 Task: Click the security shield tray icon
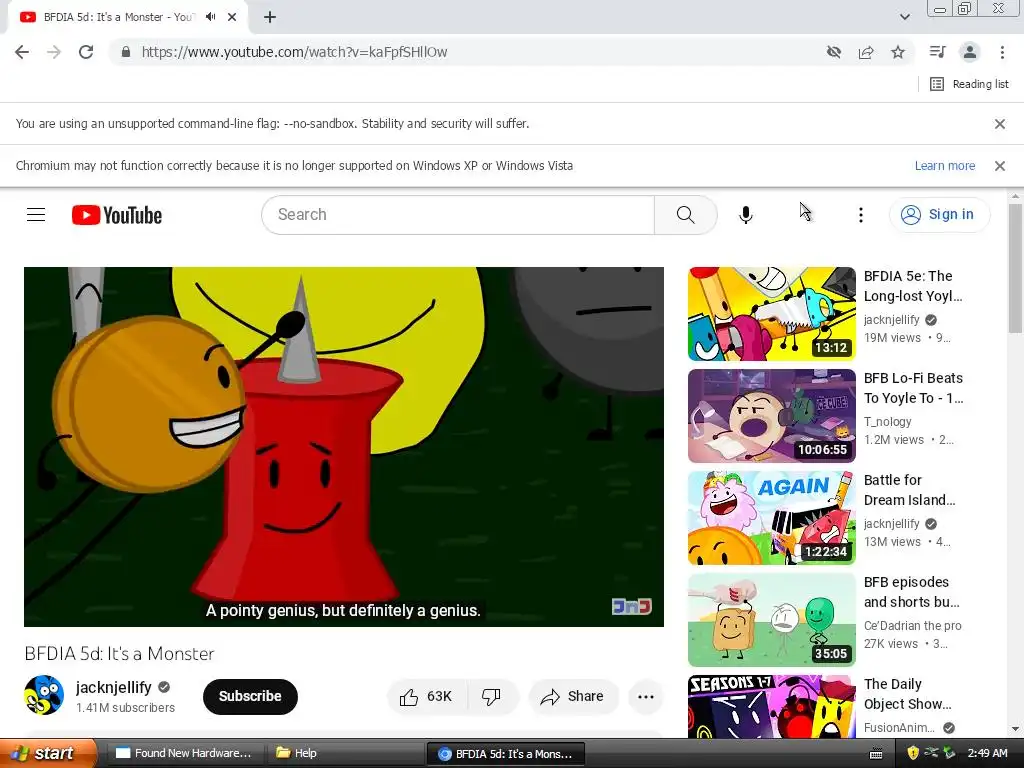(913, 754)
